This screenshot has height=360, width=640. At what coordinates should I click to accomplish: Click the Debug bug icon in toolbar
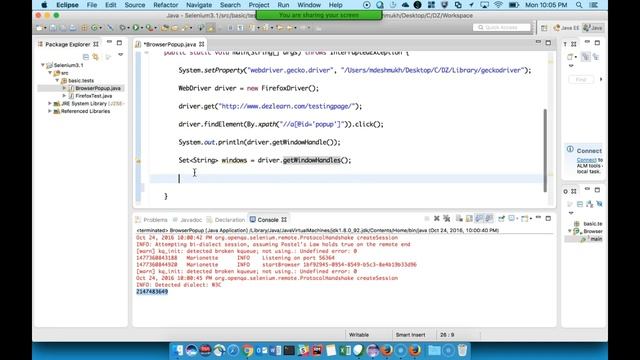click(x=122, y=28)
